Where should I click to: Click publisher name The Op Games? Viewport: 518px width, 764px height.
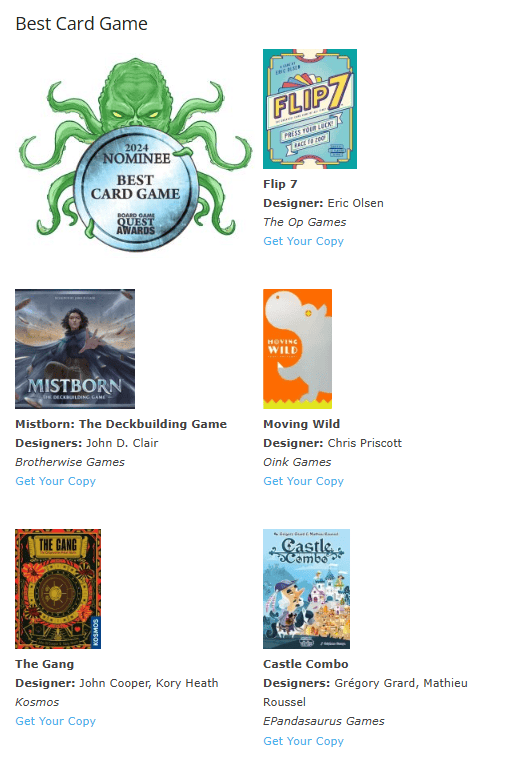click(305, 222)
